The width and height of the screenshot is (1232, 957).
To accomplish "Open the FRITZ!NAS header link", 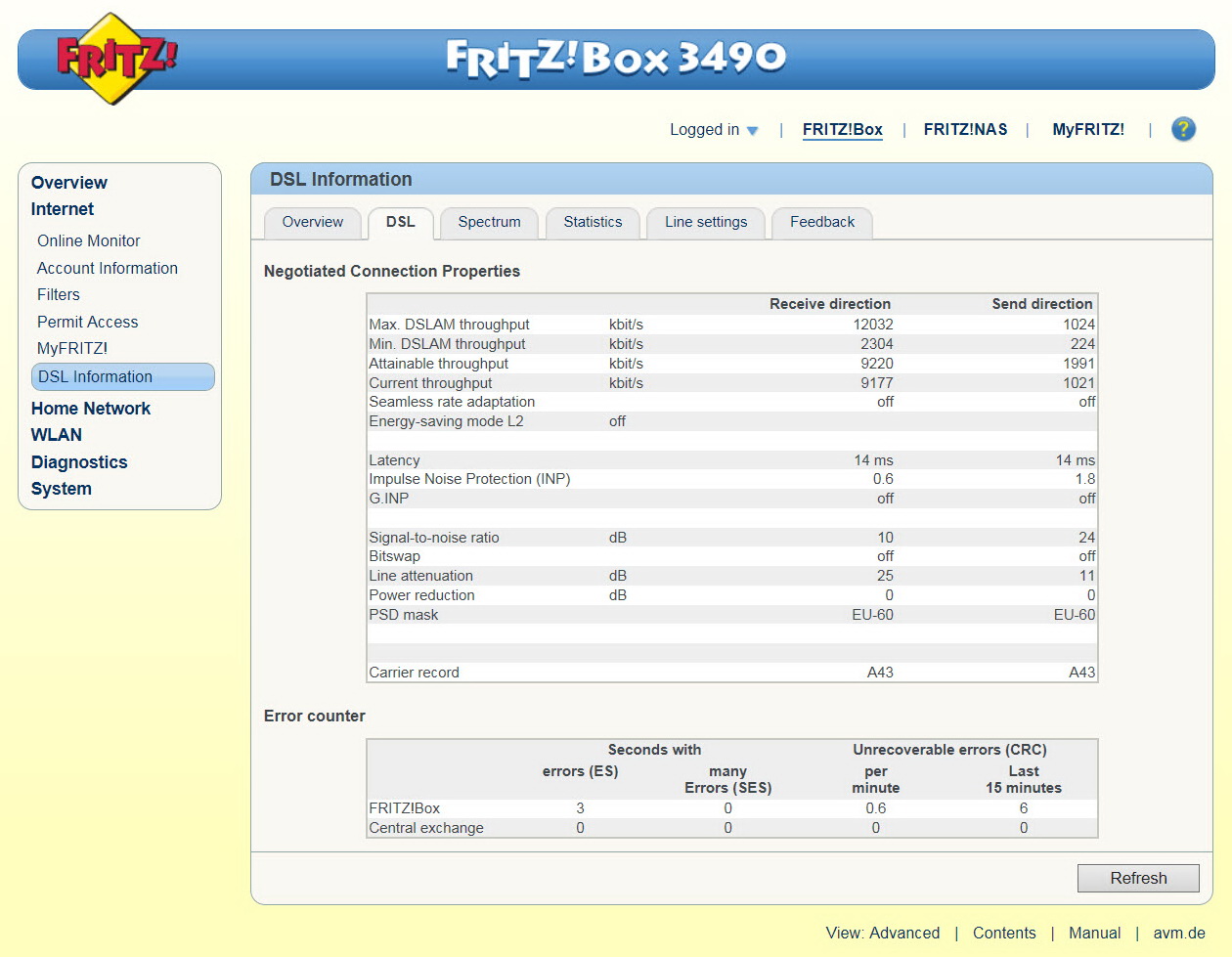I will (x=965, y=129).
